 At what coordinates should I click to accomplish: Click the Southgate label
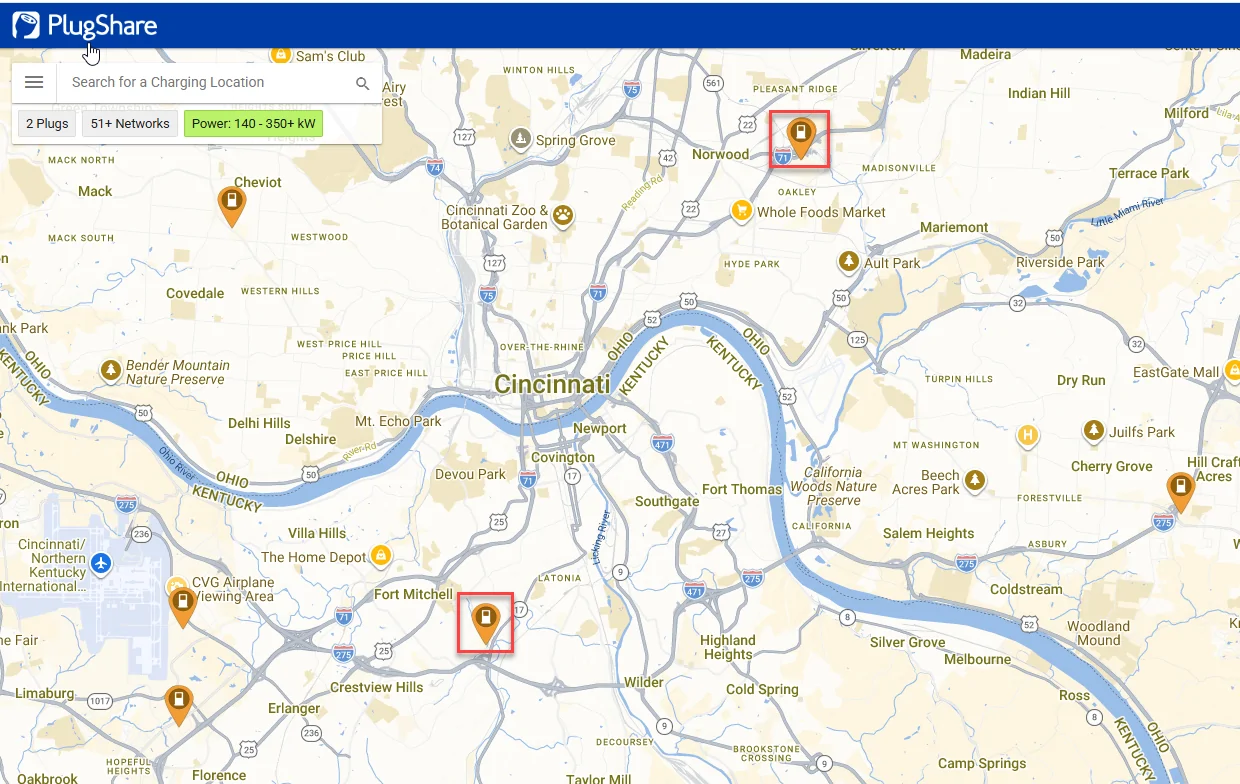[667, 501]
